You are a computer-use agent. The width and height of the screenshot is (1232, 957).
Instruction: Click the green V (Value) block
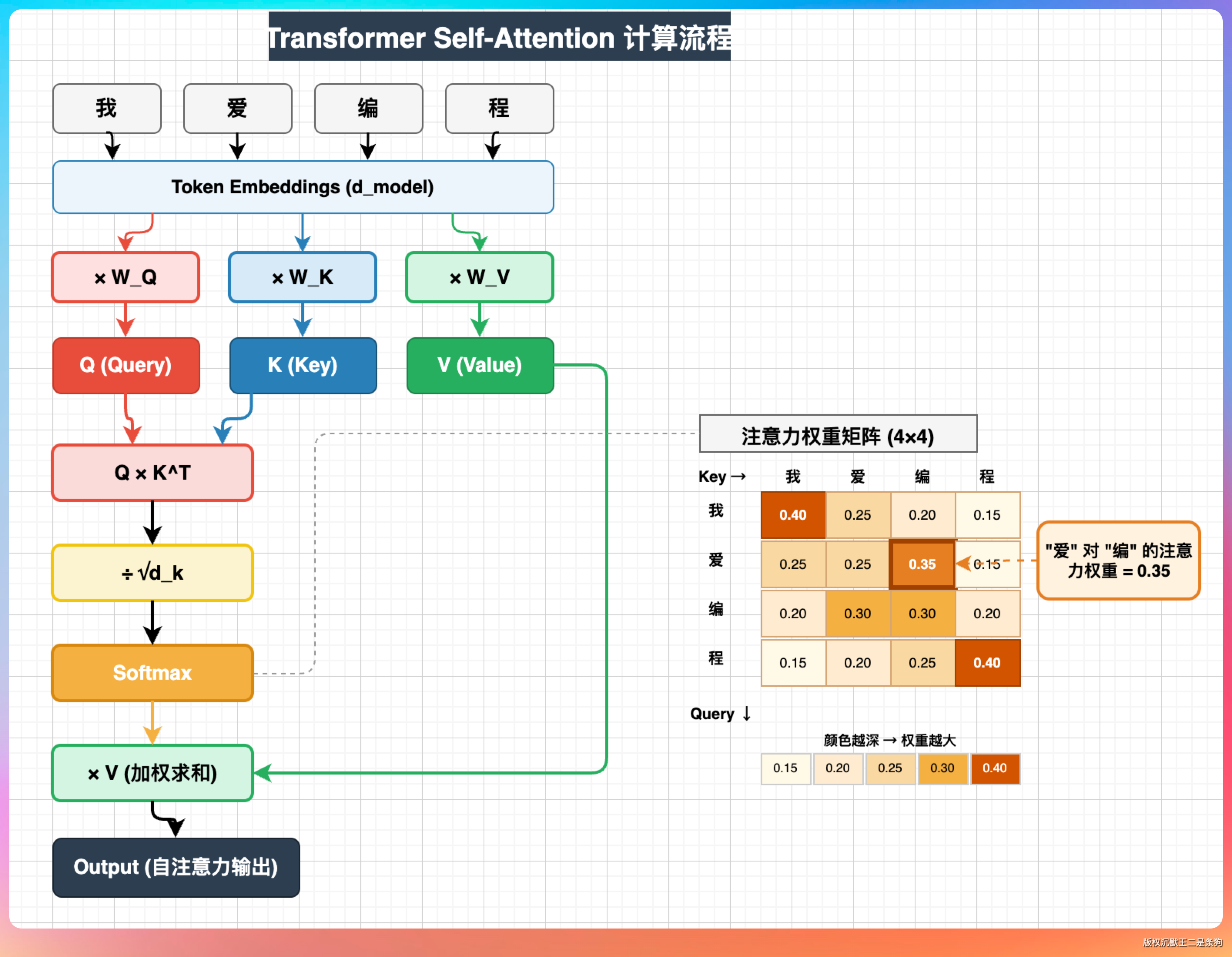coord(480,365)
